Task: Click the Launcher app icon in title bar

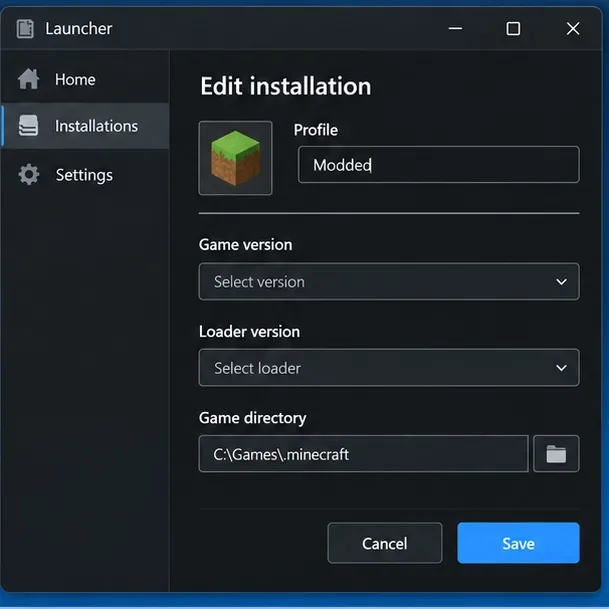Action: tap(25, 29)
